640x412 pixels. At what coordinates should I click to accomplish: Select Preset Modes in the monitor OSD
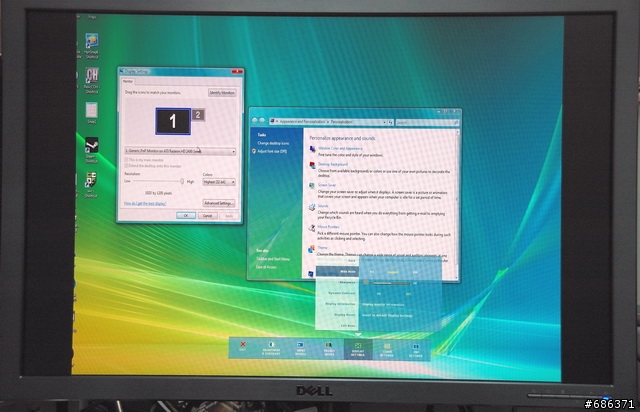click(x=329, y=350)
